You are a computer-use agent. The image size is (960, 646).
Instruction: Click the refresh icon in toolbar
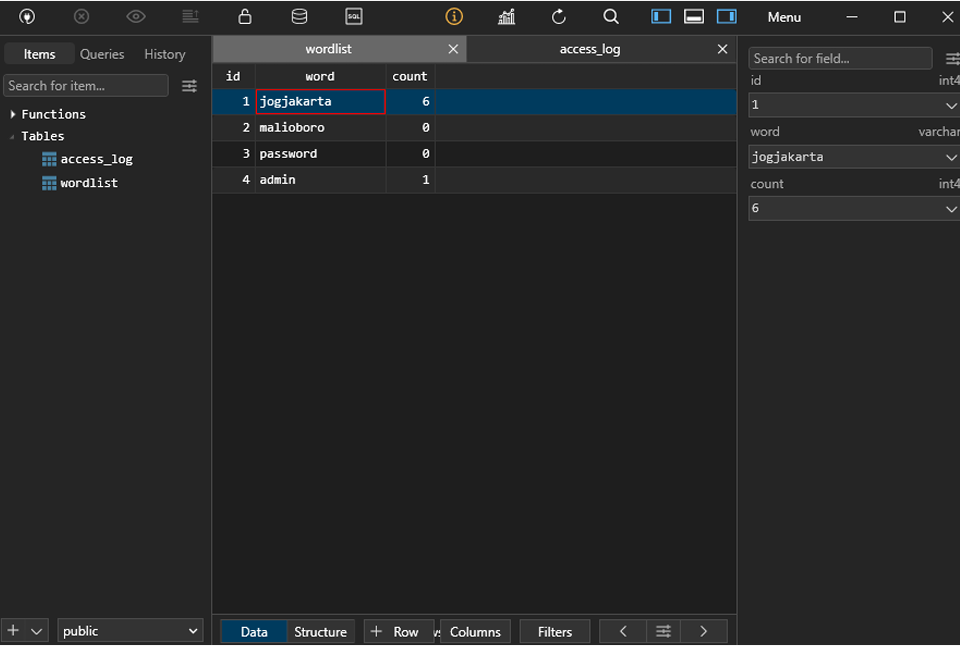(x=559, y=17)
